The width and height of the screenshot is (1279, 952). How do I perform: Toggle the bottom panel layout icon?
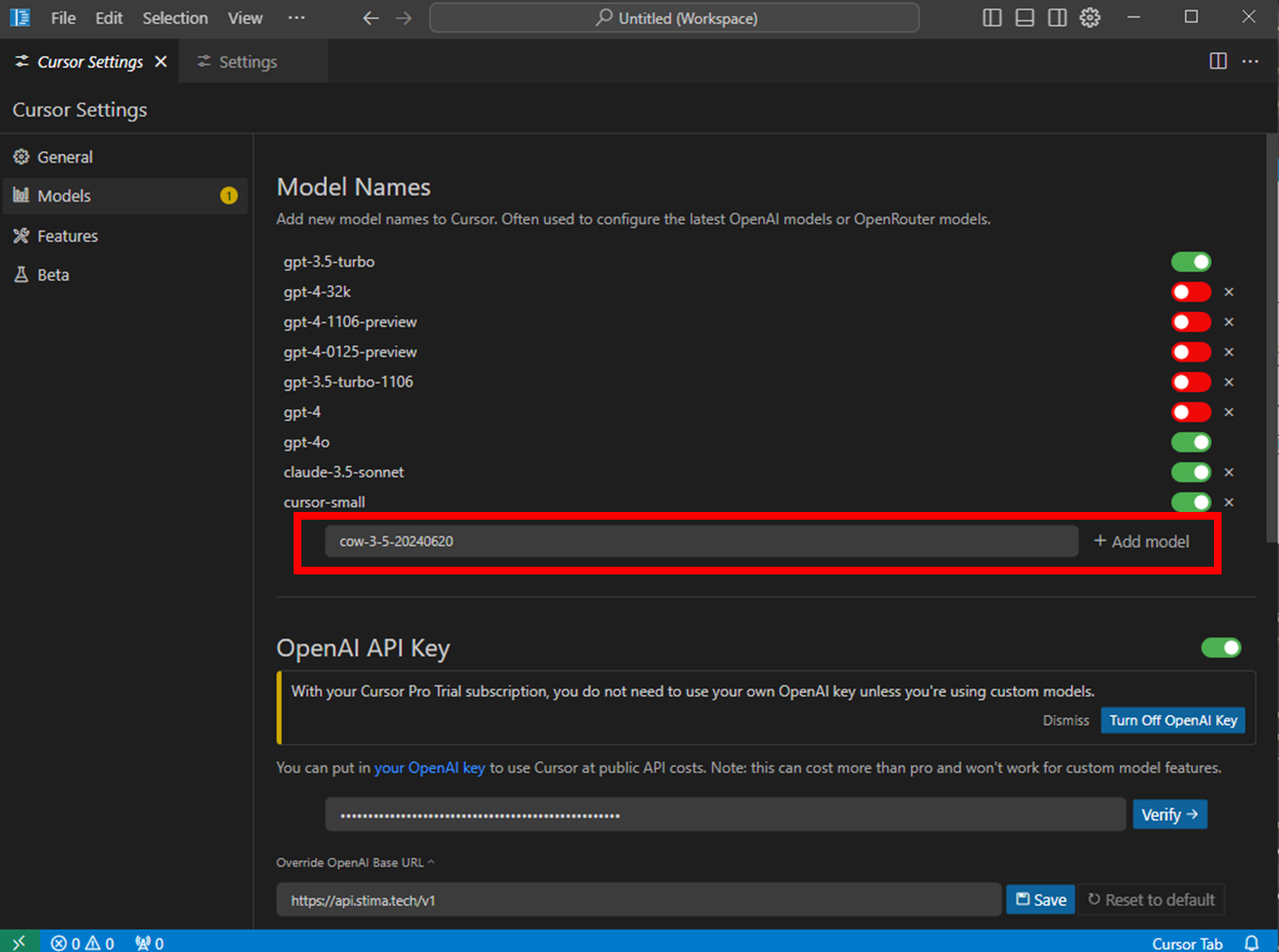click(x=1025, y=18)
